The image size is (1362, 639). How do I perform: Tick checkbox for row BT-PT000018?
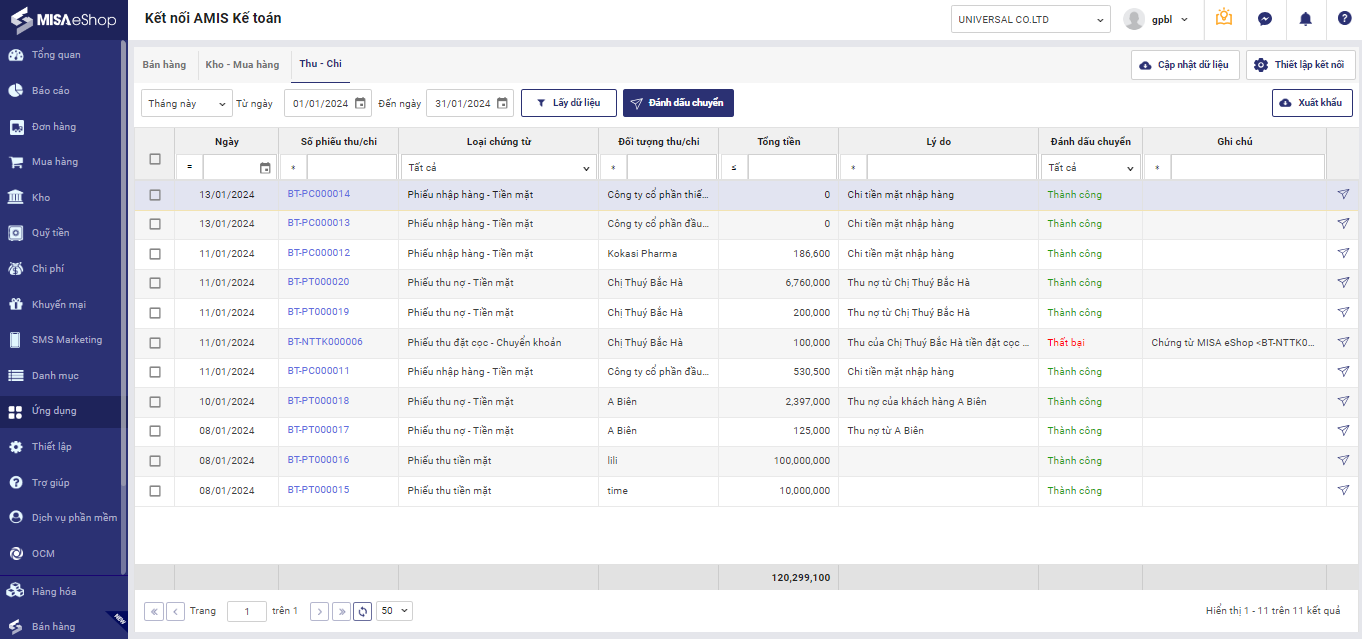(x=155, y=402)
